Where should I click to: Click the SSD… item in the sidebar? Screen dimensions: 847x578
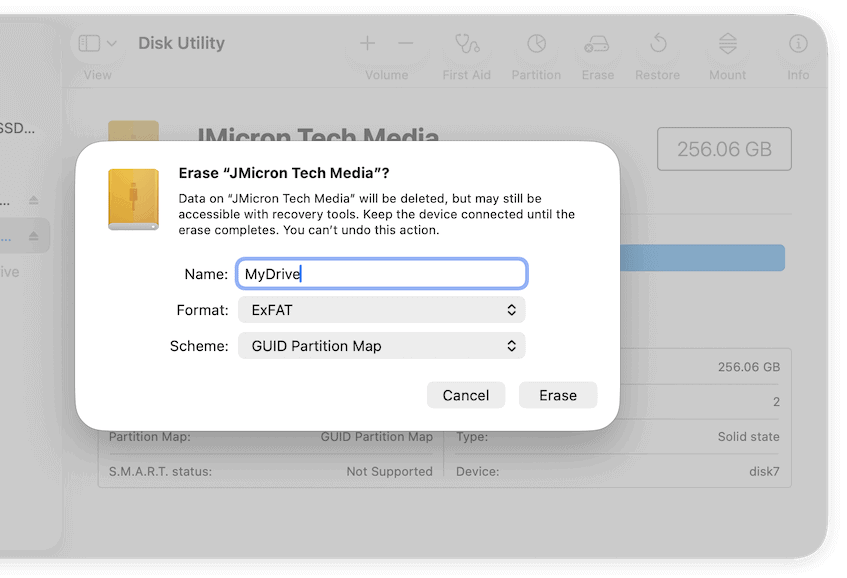coord(17,128)
